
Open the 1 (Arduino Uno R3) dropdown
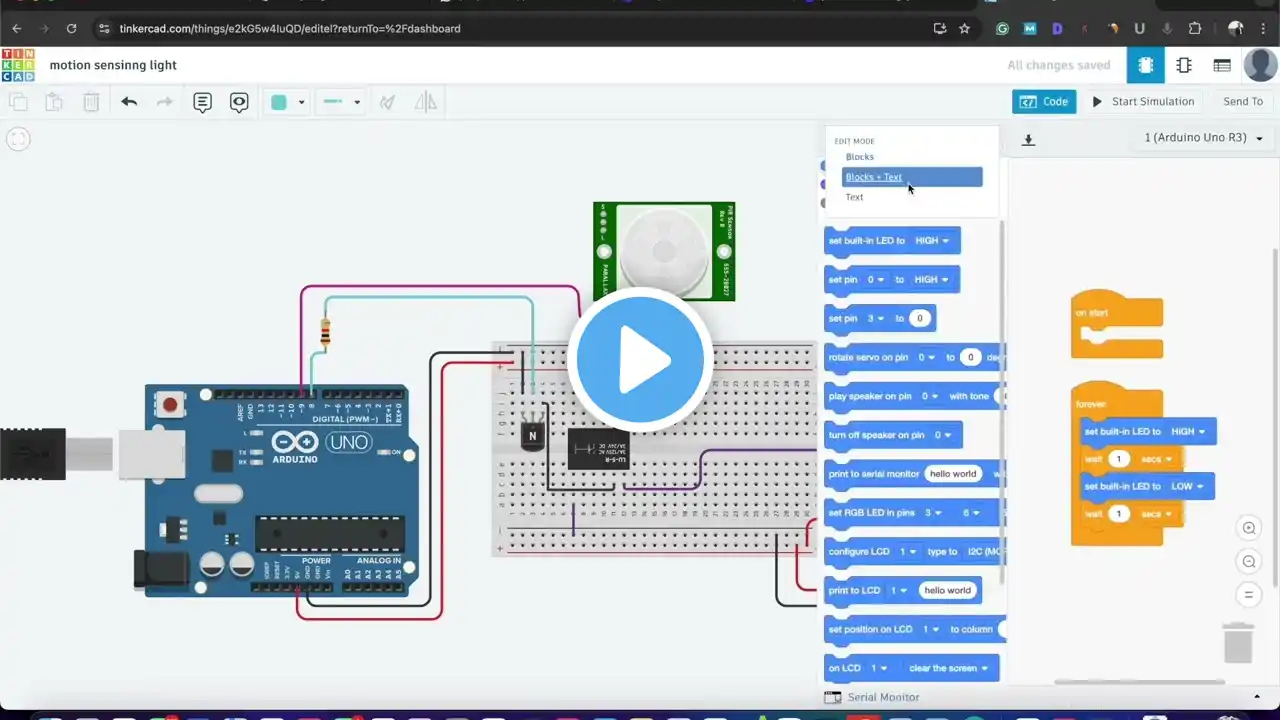[1204, 138]
